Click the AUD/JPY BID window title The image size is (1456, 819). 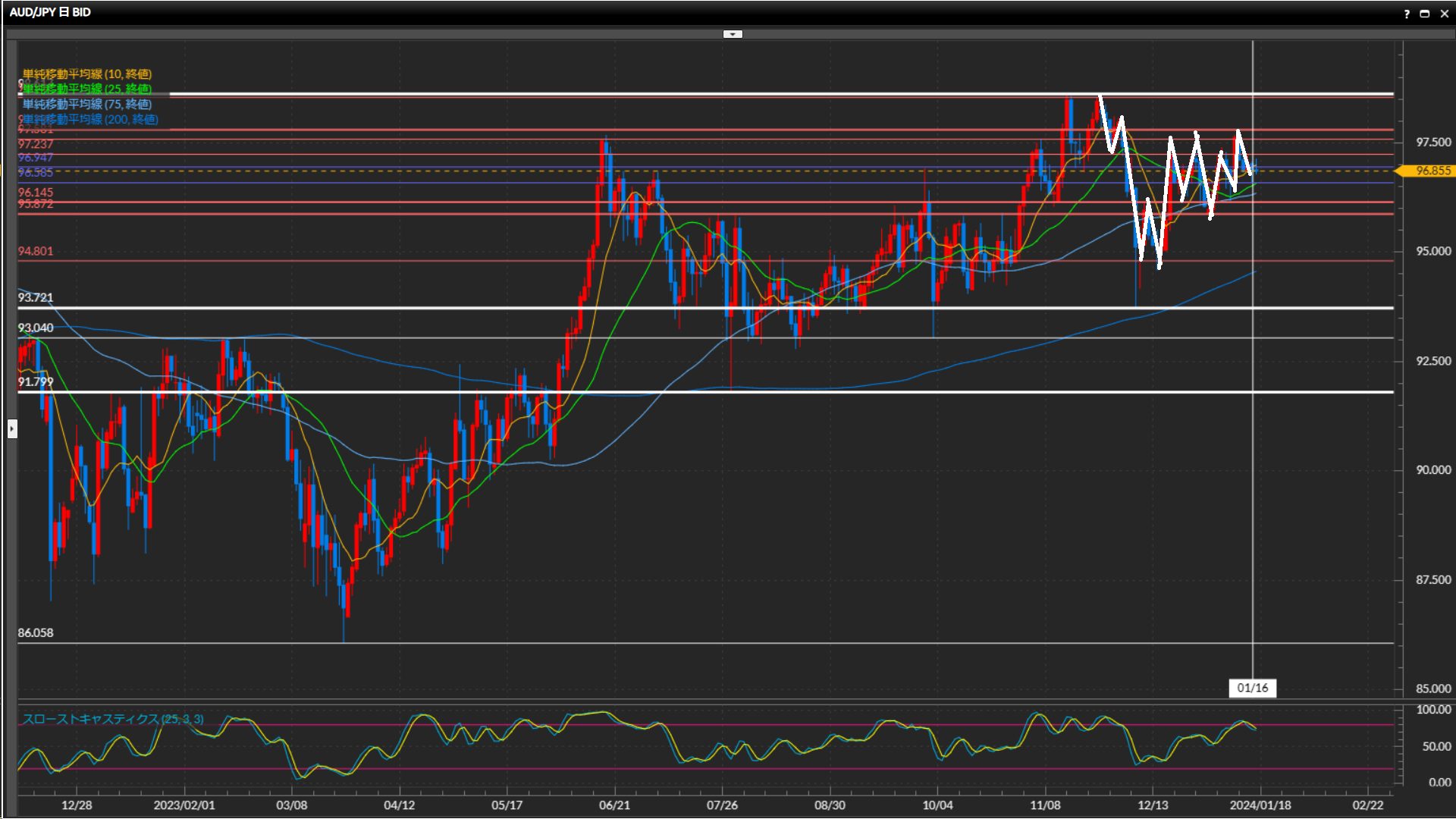click(50, 12)
